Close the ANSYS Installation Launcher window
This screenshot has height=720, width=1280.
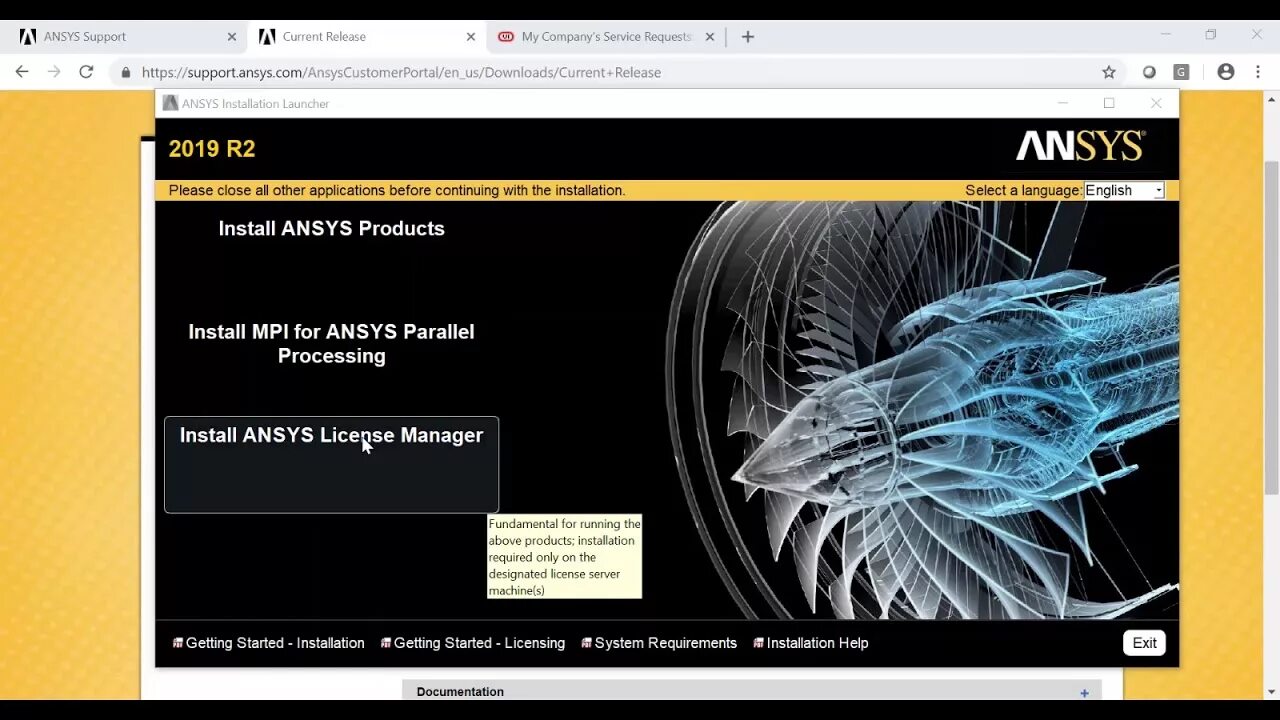pyautogui.click(x=1156, y=103)
